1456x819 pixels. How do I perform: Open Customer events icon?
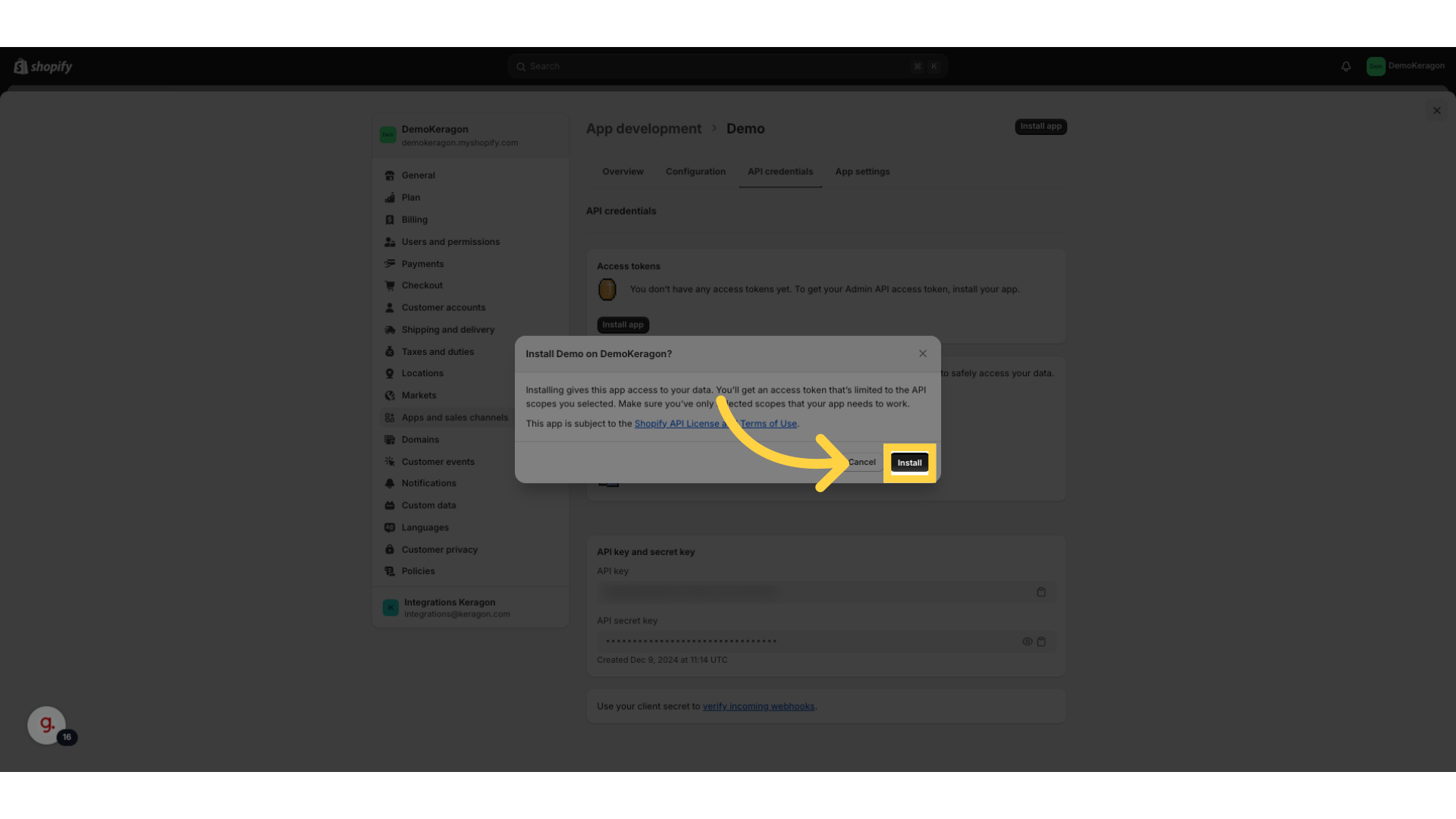pyautogui.click(x=390, y=462)
